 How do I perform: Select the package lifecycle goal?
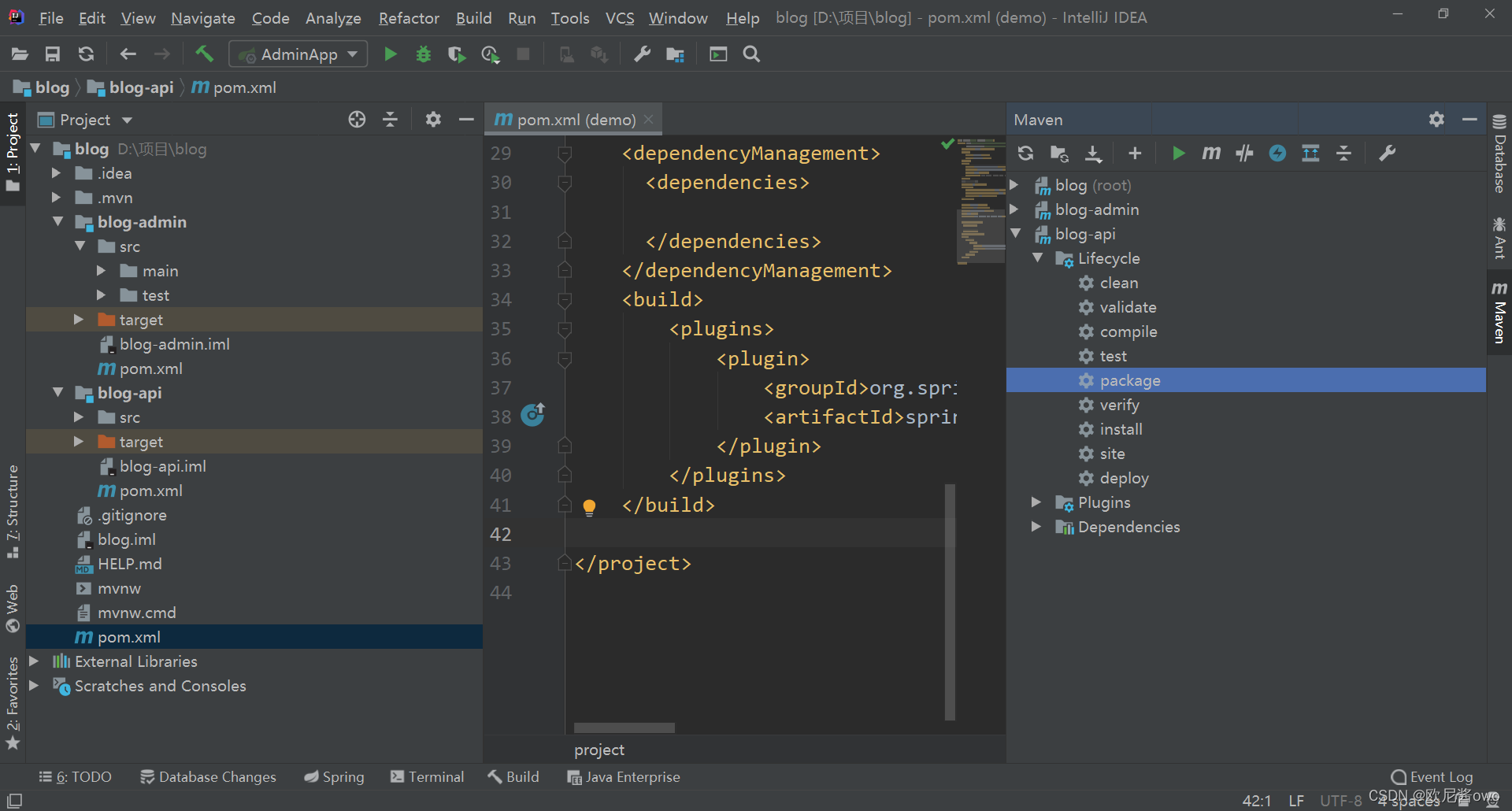pos(1246,380)
